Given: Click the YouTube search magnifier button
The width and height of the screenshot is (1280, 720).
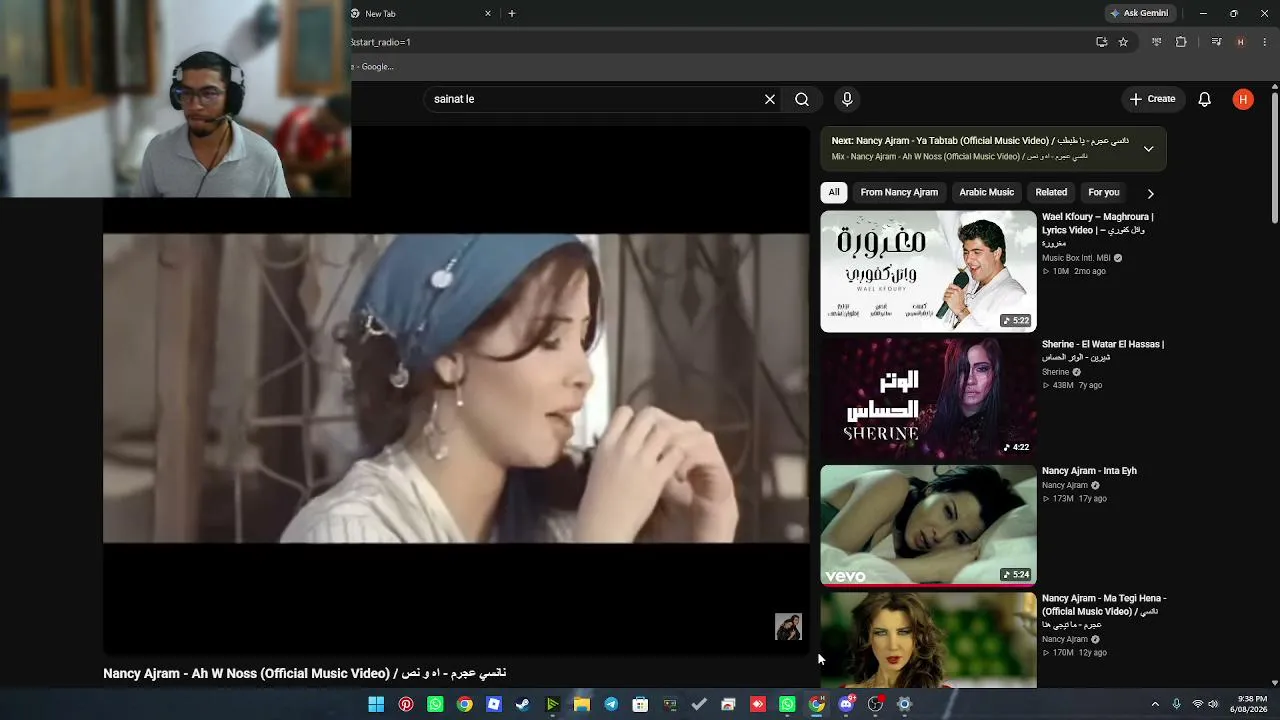Looking at the screenshot, I should point(802,99).
